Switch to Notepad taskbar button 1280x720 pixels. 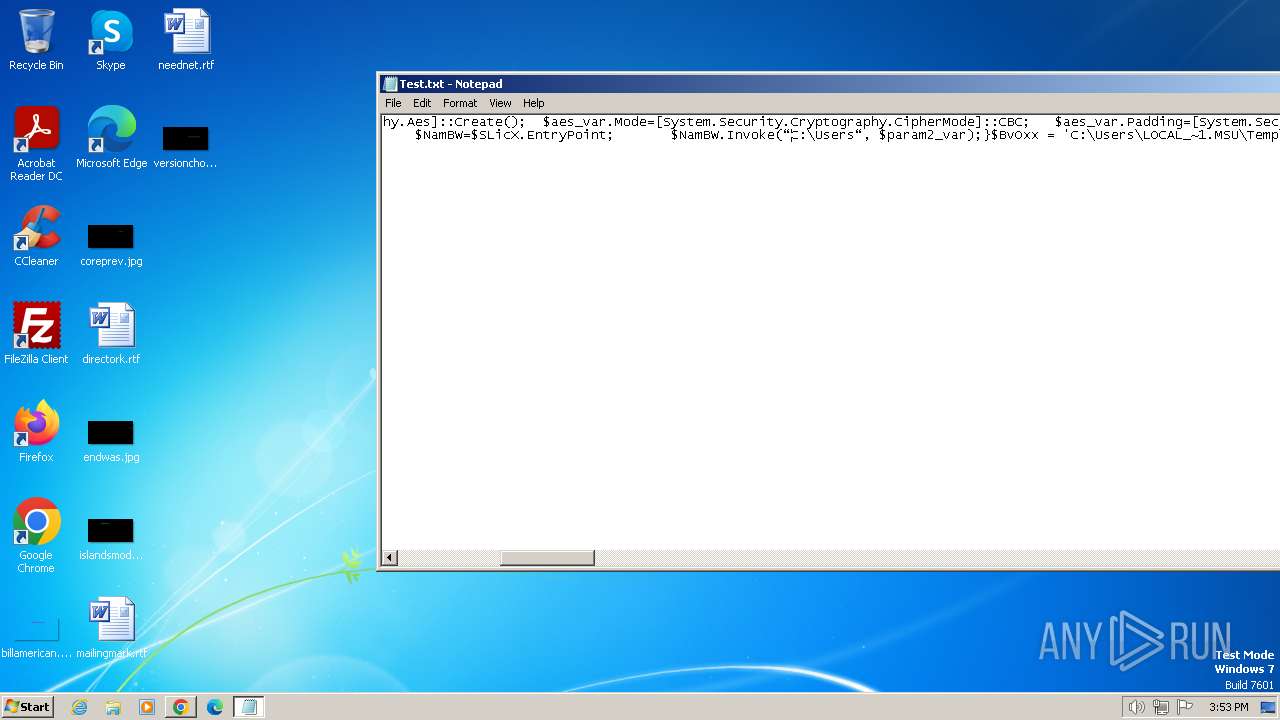click(x=249, y=707)
